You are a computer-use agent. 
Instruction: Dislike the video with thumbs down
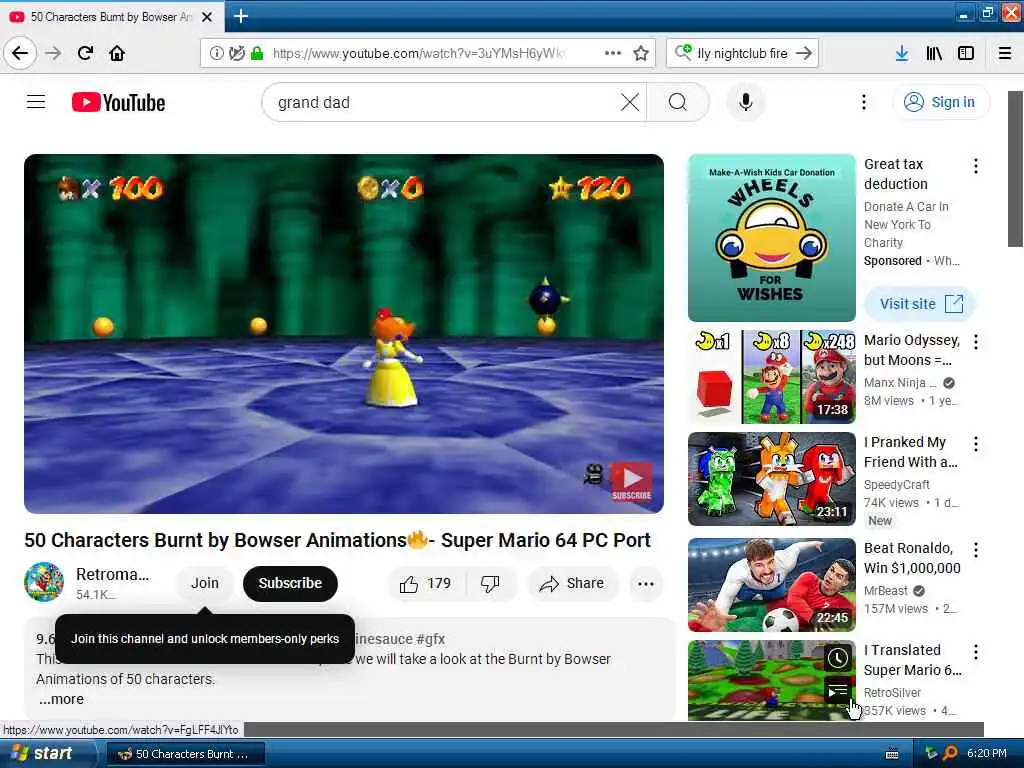490,583
